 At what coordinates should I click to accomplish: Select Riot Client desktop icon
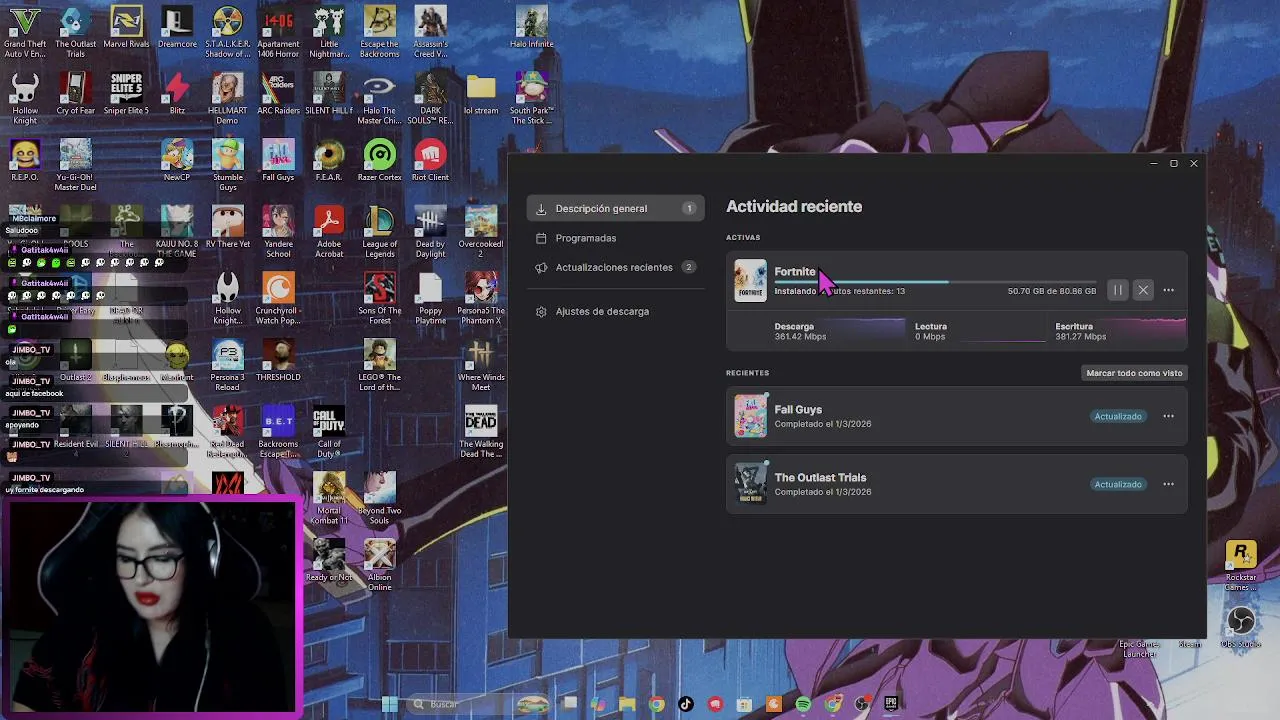click(430, 161)
